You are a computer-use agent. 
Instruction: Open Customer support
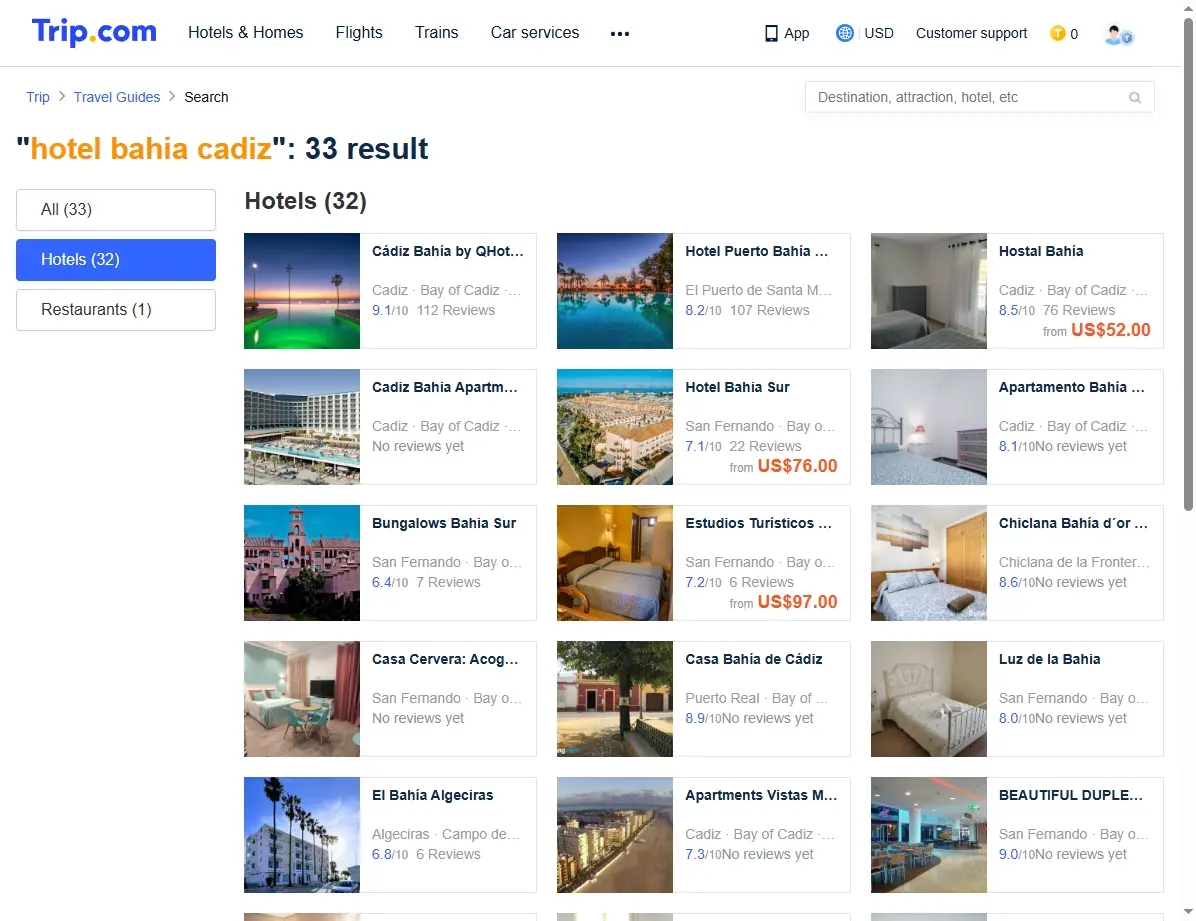[971, 34]
